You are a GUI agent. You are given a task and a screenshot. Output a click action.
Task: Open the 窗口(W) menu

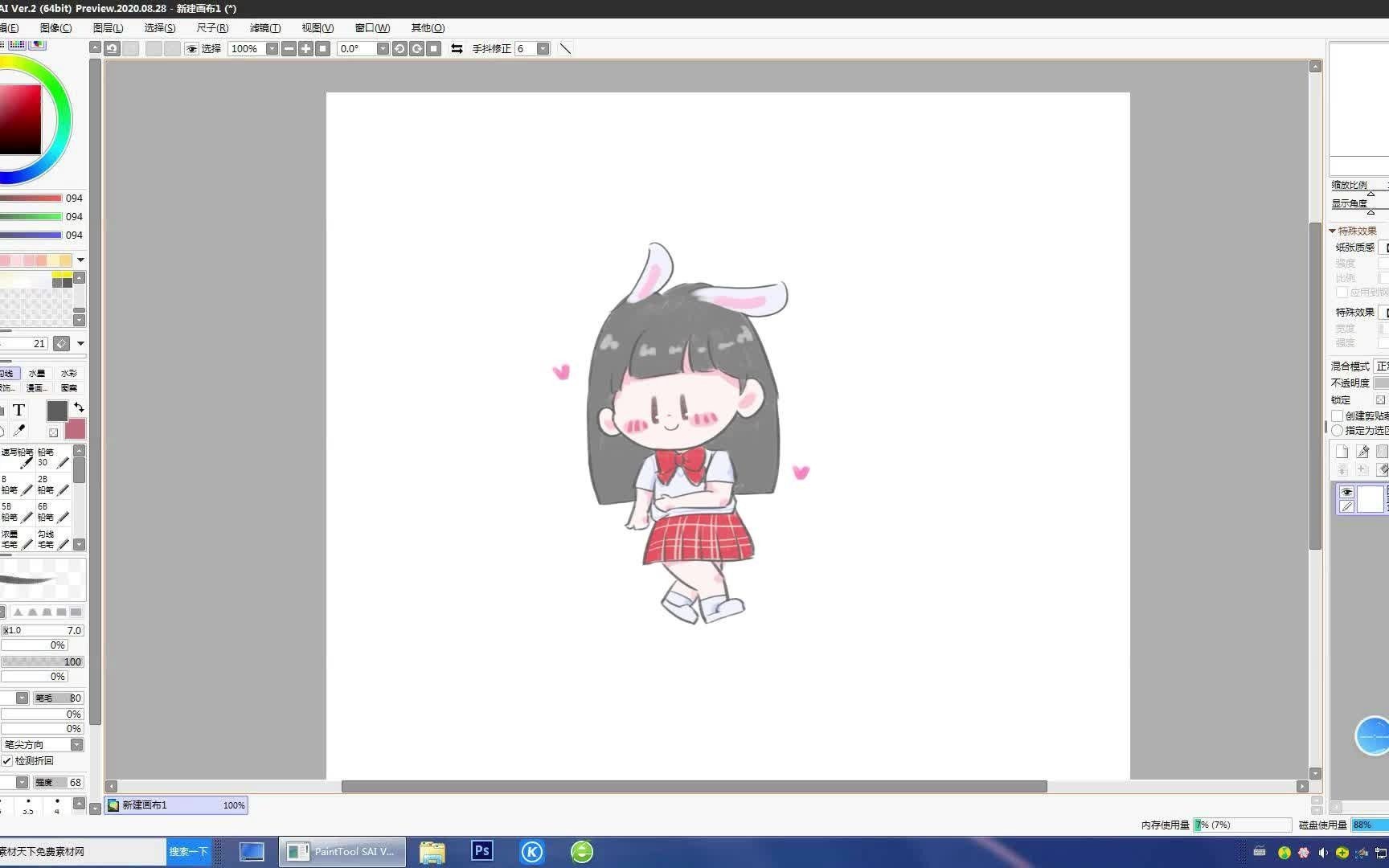pyautogui.click(x=372, y=27)
